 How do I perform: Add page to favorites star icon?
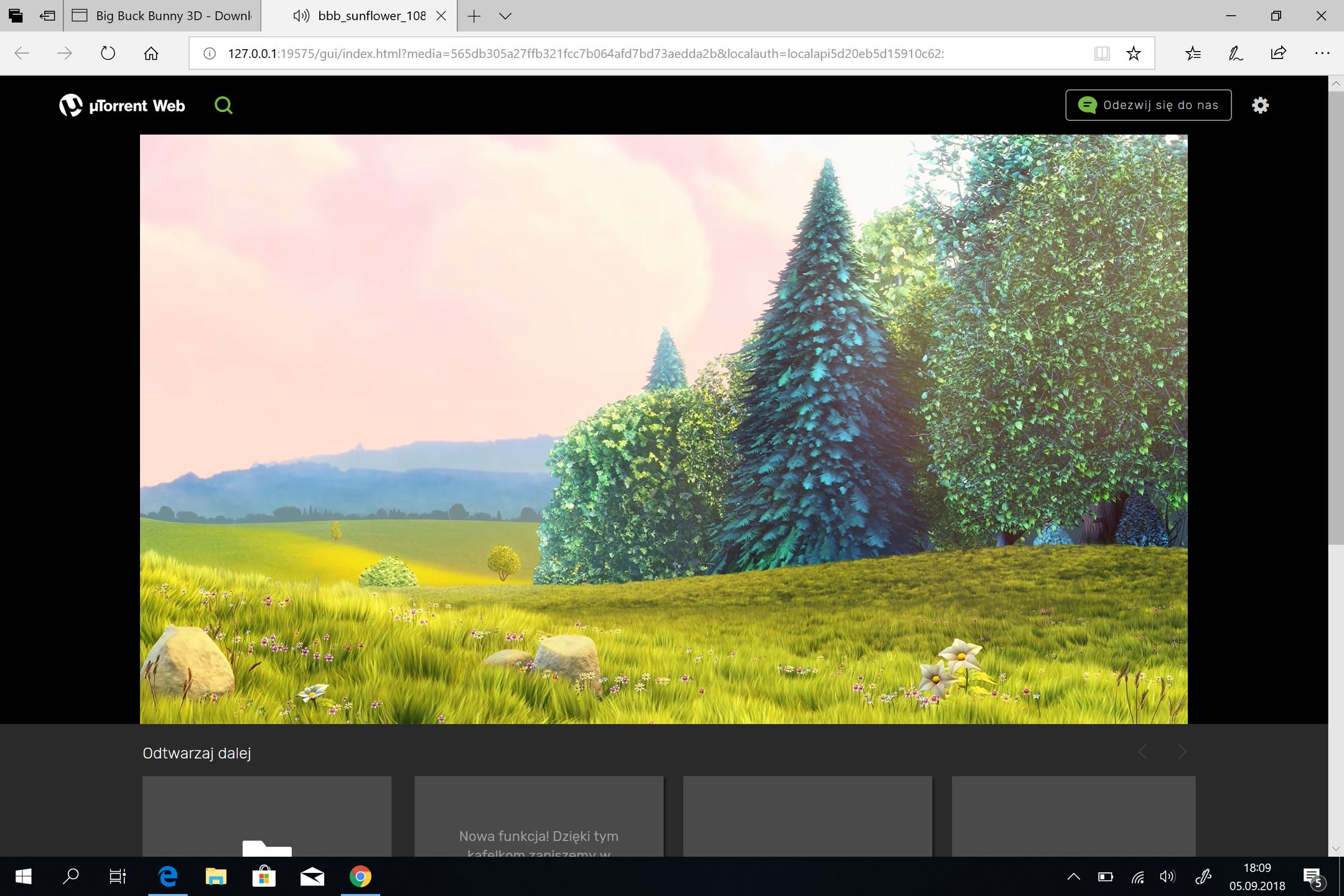(x=1134, y=54)
